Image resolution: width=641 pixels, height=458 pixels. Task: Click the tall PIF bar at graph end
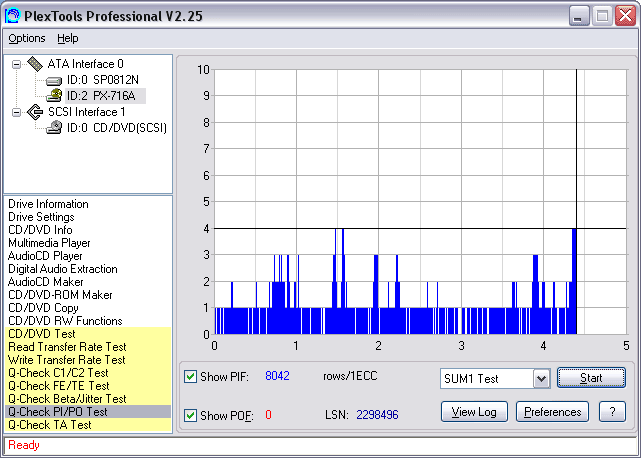point(574,281)
